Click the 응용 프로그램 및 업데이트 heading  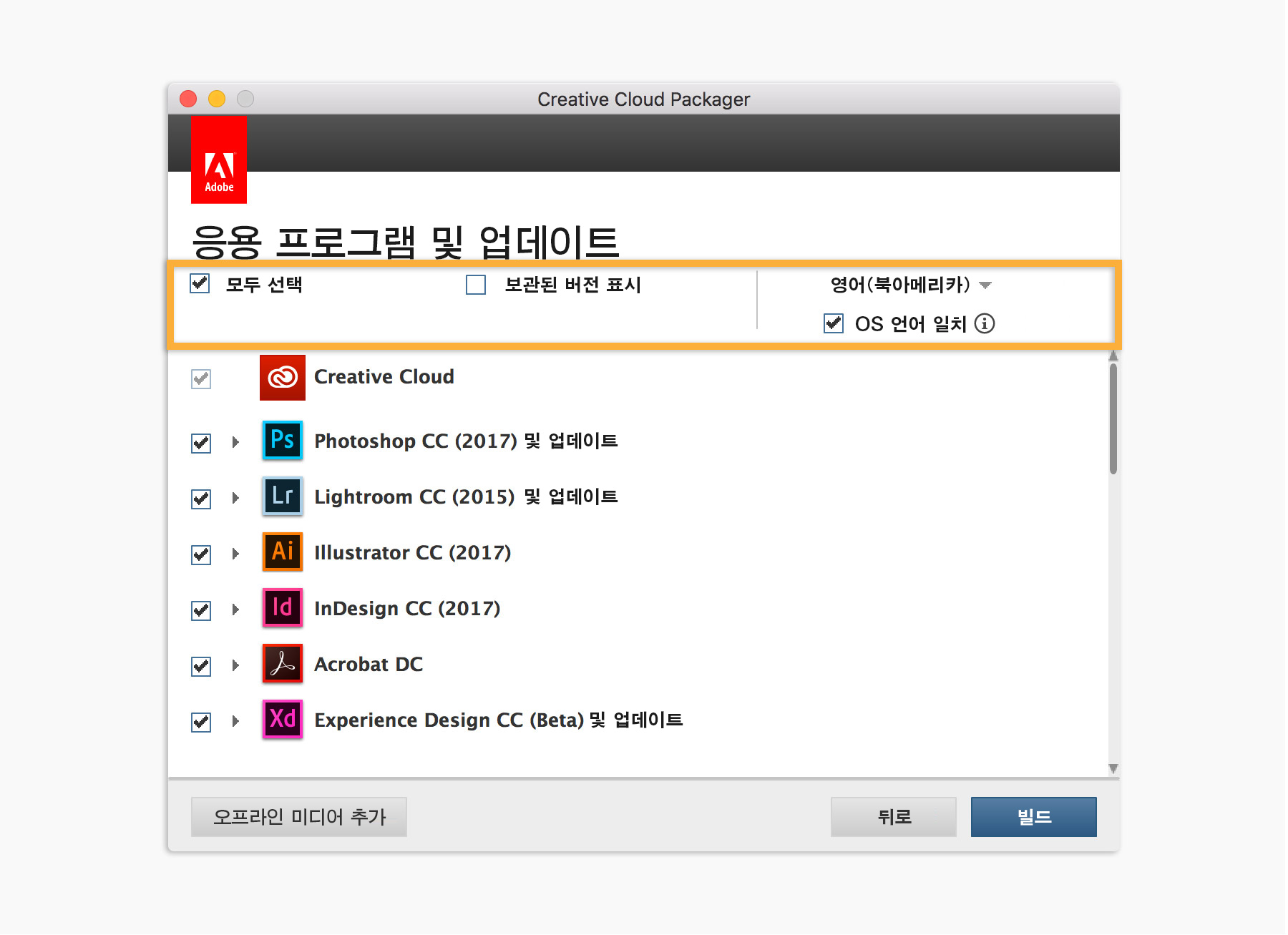click(x=406, y=241)
